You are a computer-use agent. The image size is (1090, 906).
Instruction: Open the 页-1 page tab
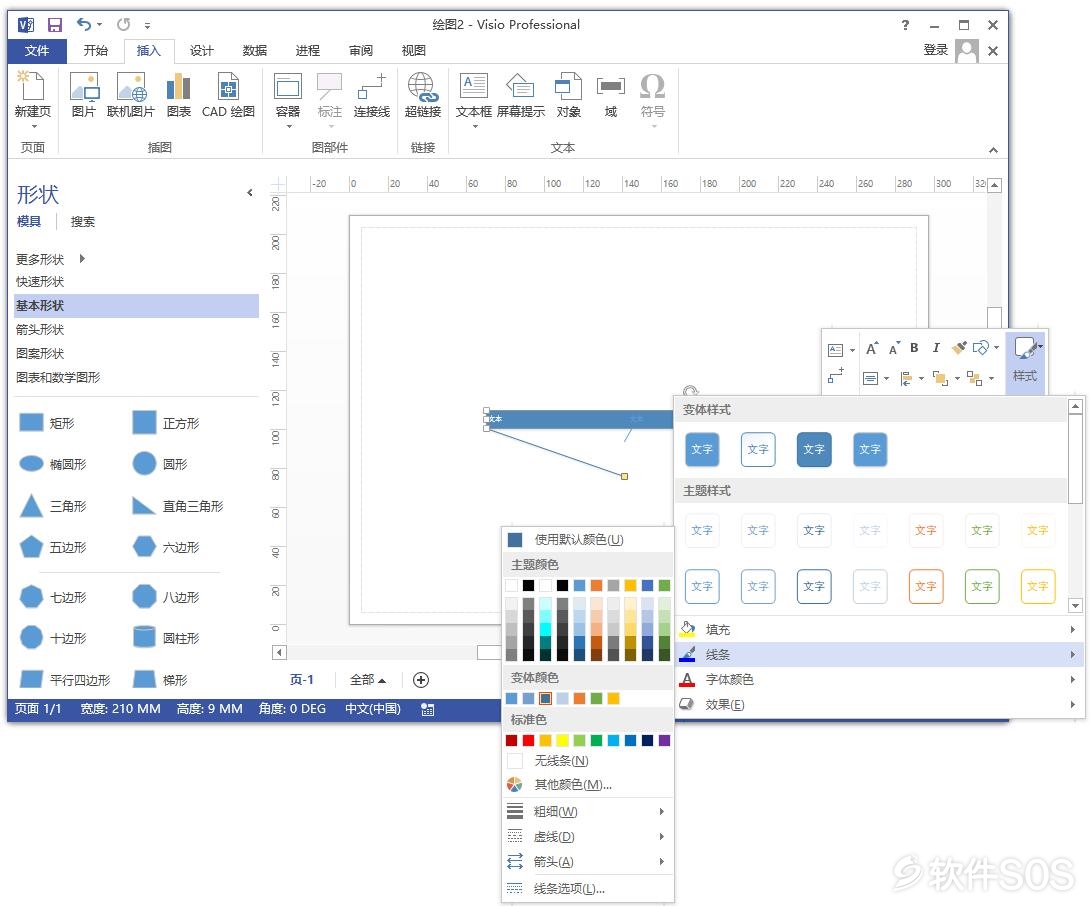(x=302, y=680)
